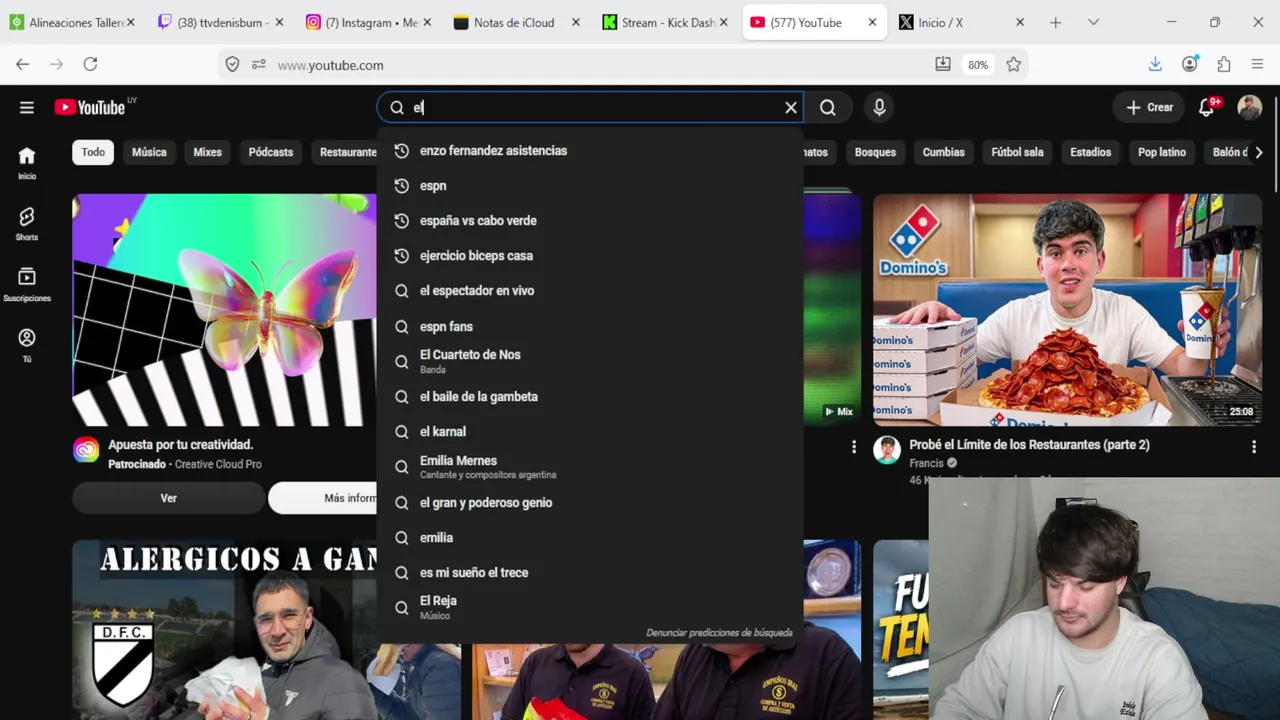Click Denunciar predicciones de búsqueda link
Image resolution: width=1280 pixels, height=720 pixels.
(x=719, y=632)
